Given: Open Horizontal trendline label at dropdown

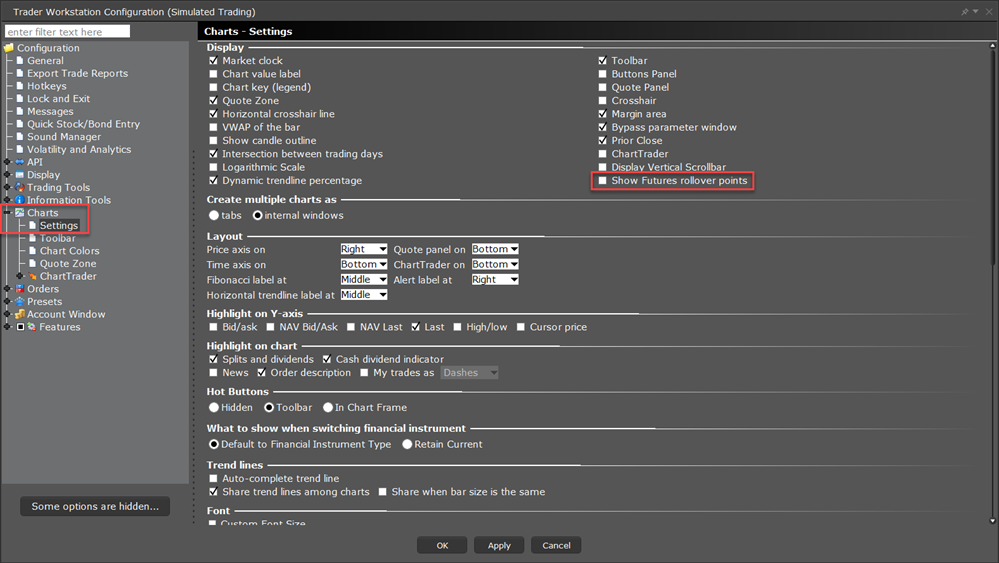Looking at the screenshot, I should coord(364,295).
